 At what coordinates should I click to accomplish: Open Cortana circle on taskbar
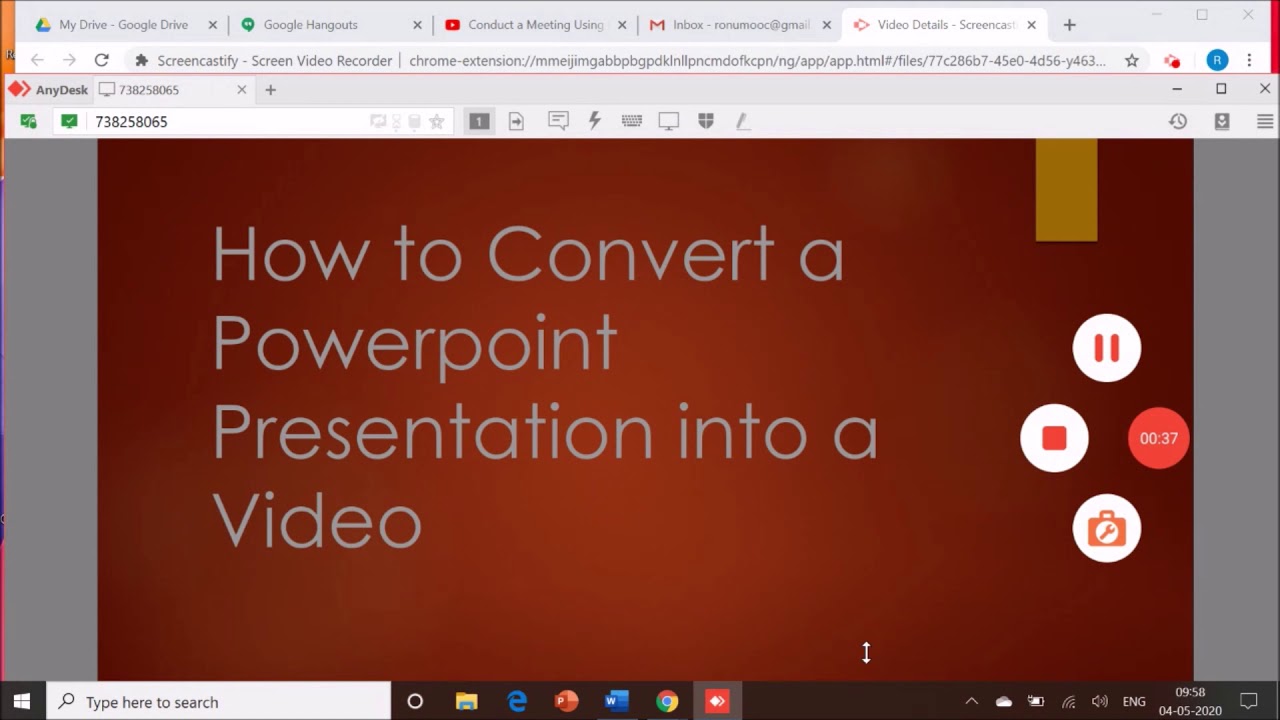tap(415, 702)
